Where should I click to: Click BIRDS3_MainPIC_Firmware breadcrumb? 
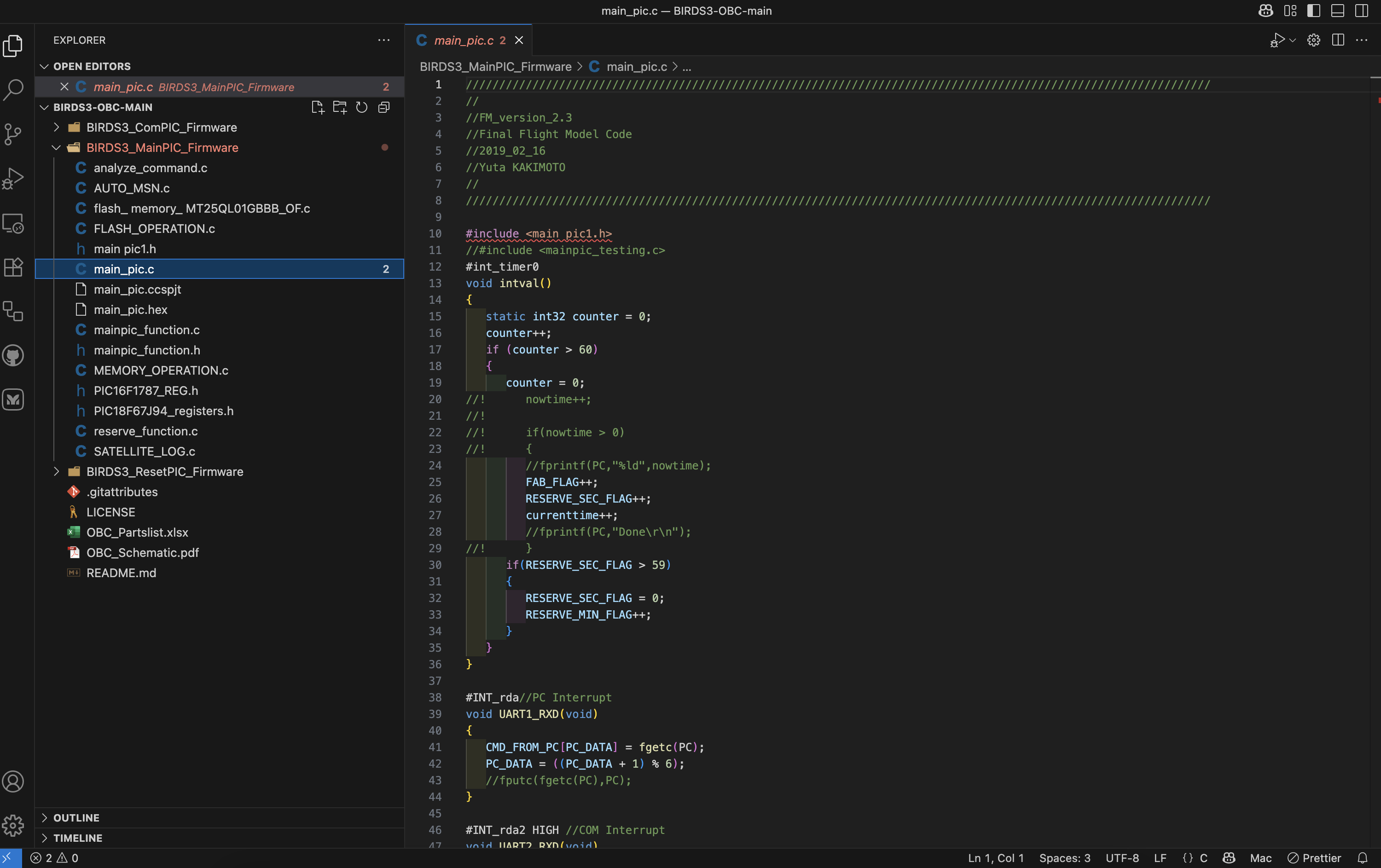click(495, 67)
